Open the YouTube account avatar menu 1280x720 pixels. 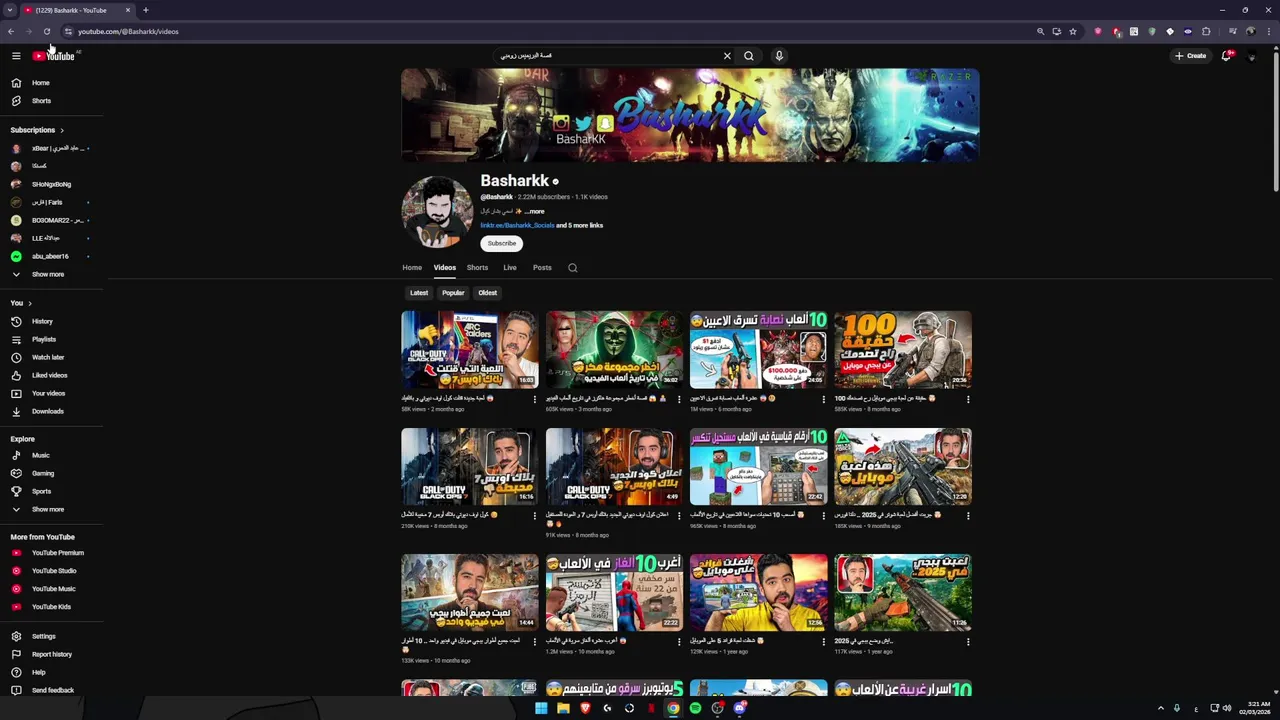[1251, 56]
